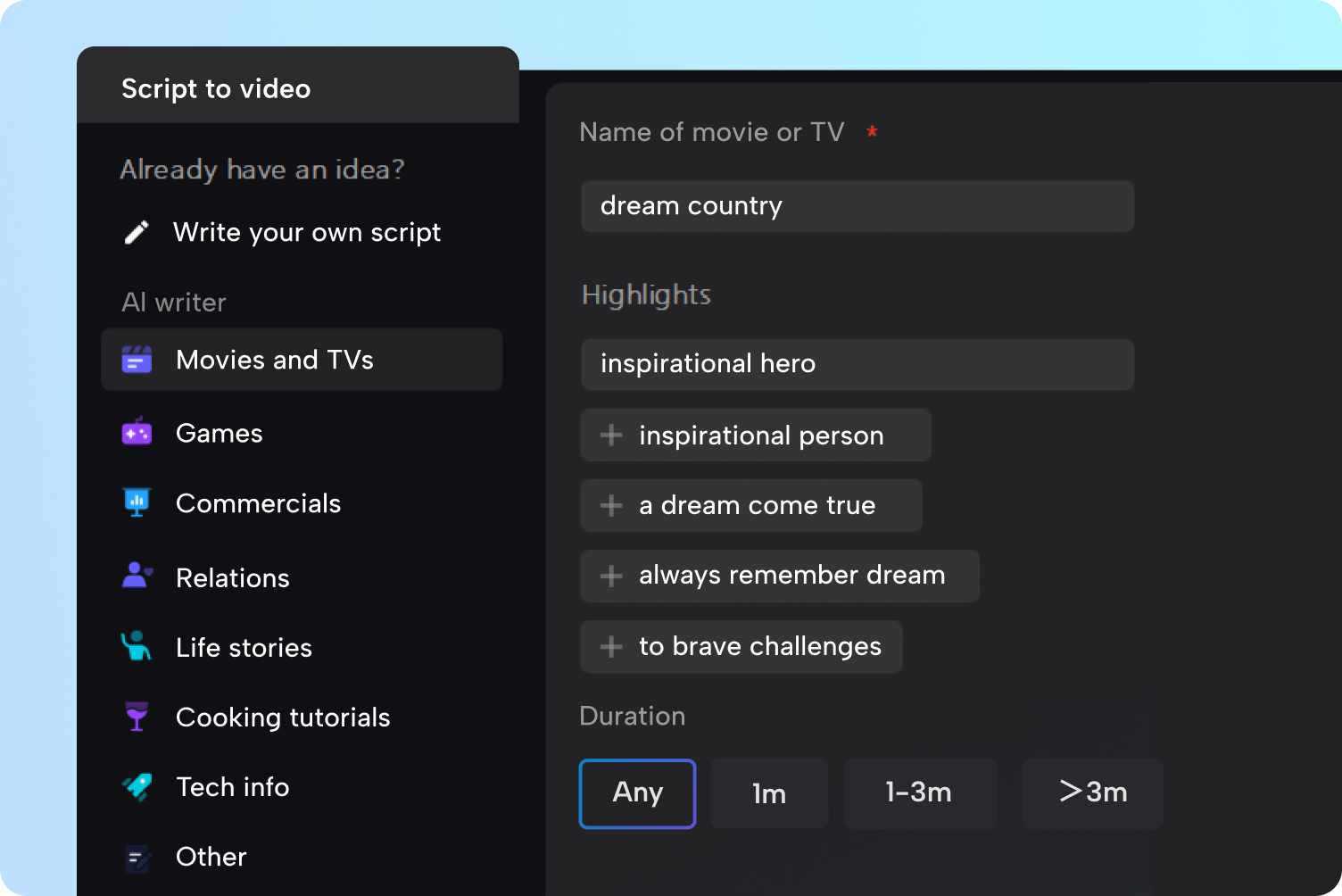The width and height of the screenshot is (1342, 896).
Task: Choose the 1m duration option
Action: pyautogui.click(x=769, y=793)
